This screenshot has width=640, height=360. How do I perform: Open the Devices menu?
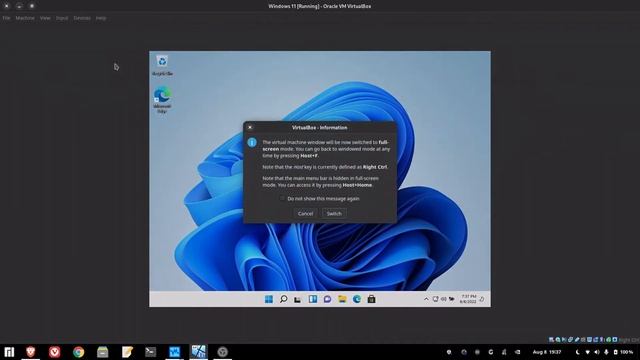[x=82, y=18]
